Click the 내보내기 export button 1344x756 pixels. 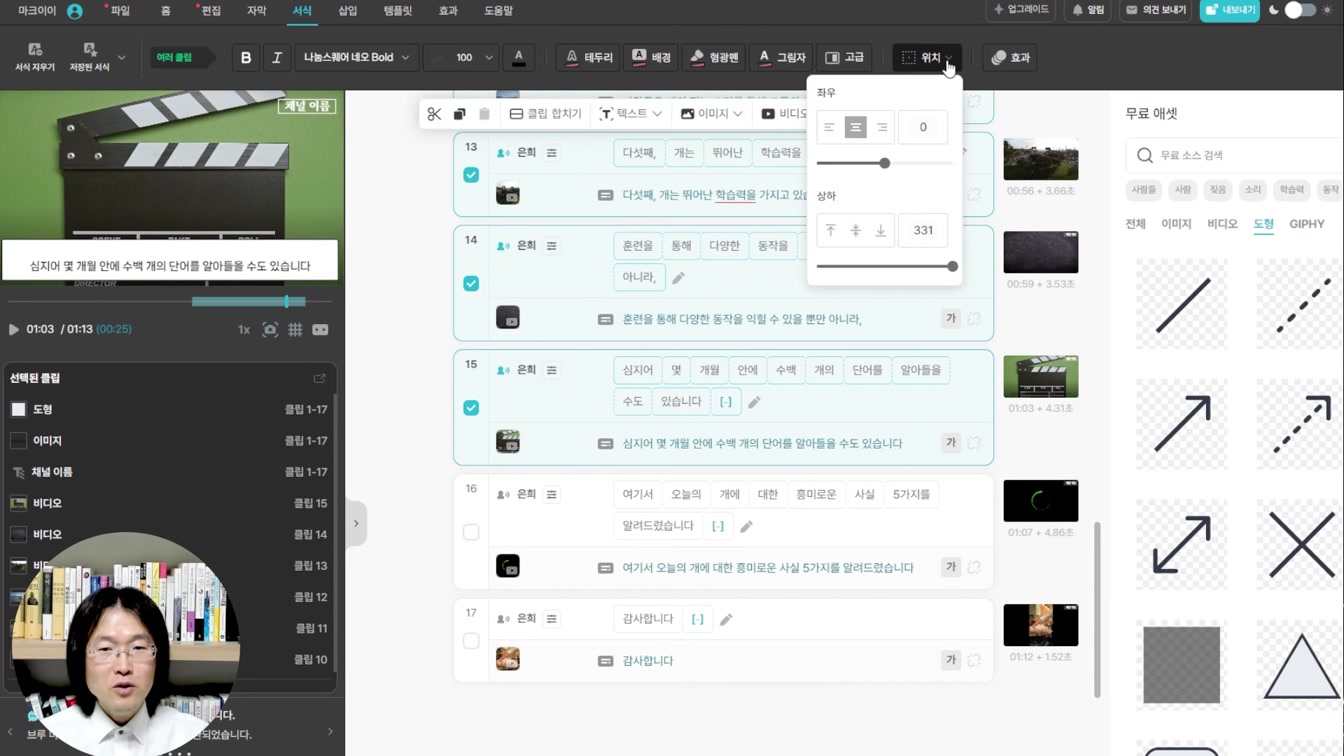pyautogui.click(x=1230, y=10)
